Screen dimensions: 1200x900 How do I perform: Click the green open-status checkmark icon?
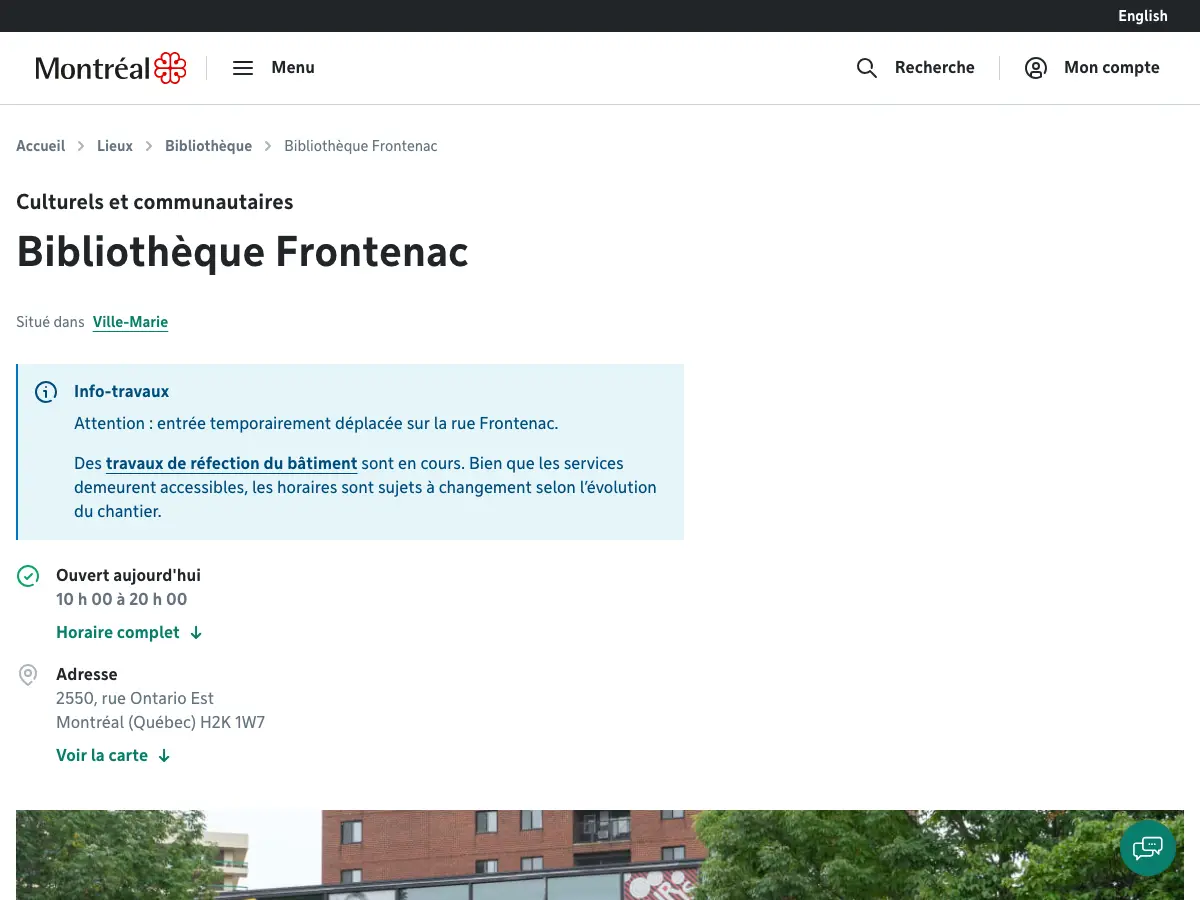[x=28, y=576]
